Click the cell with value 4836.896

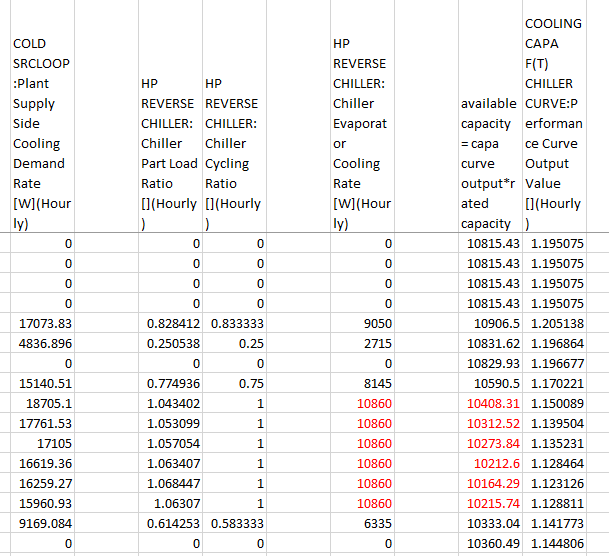[42, 343]
